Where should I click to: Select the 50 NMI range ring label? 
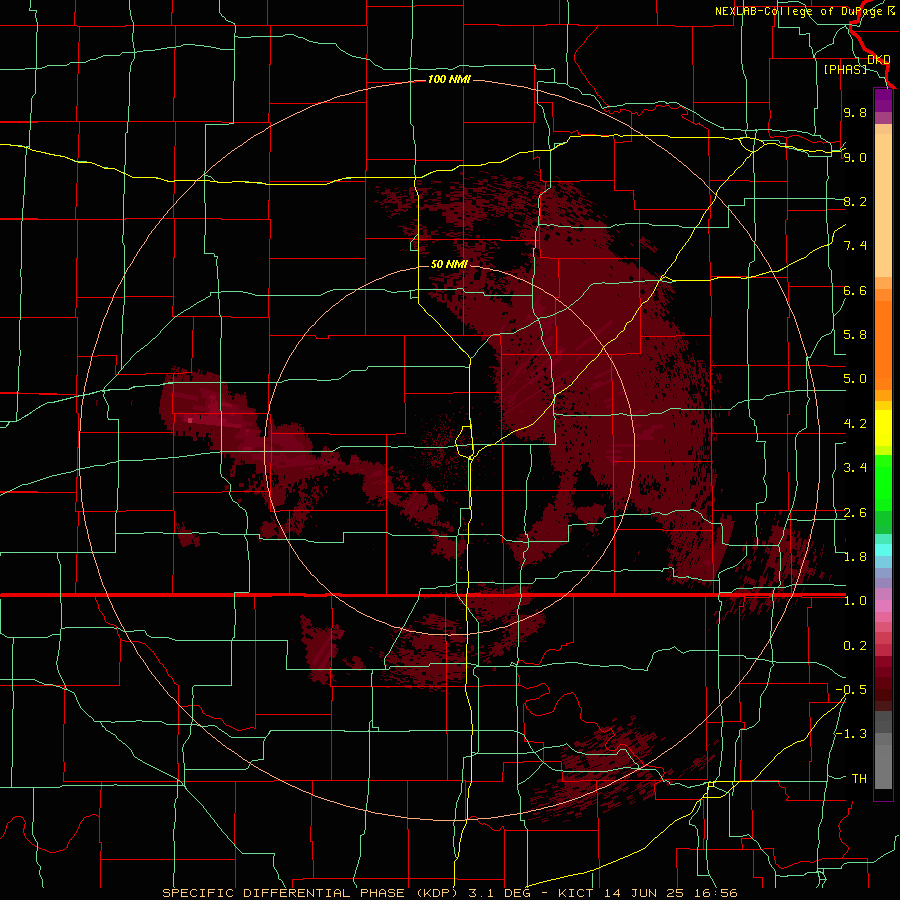(449, 264)
